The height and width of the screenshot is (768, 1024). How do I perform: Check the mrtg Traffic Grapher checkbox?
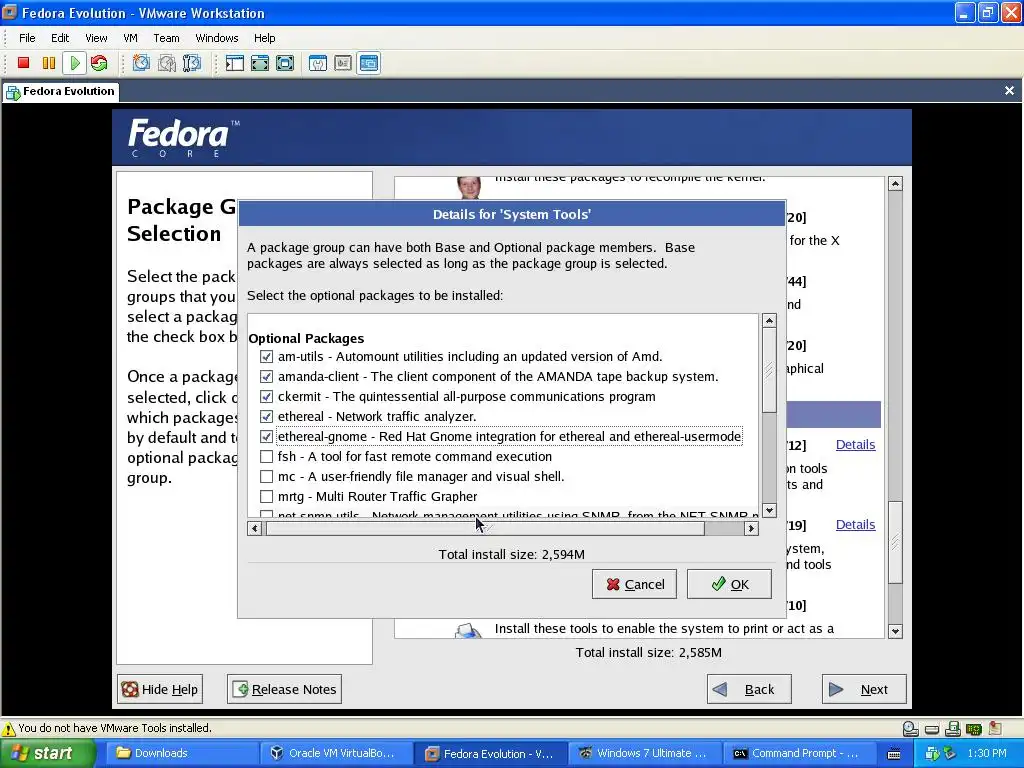266,496
